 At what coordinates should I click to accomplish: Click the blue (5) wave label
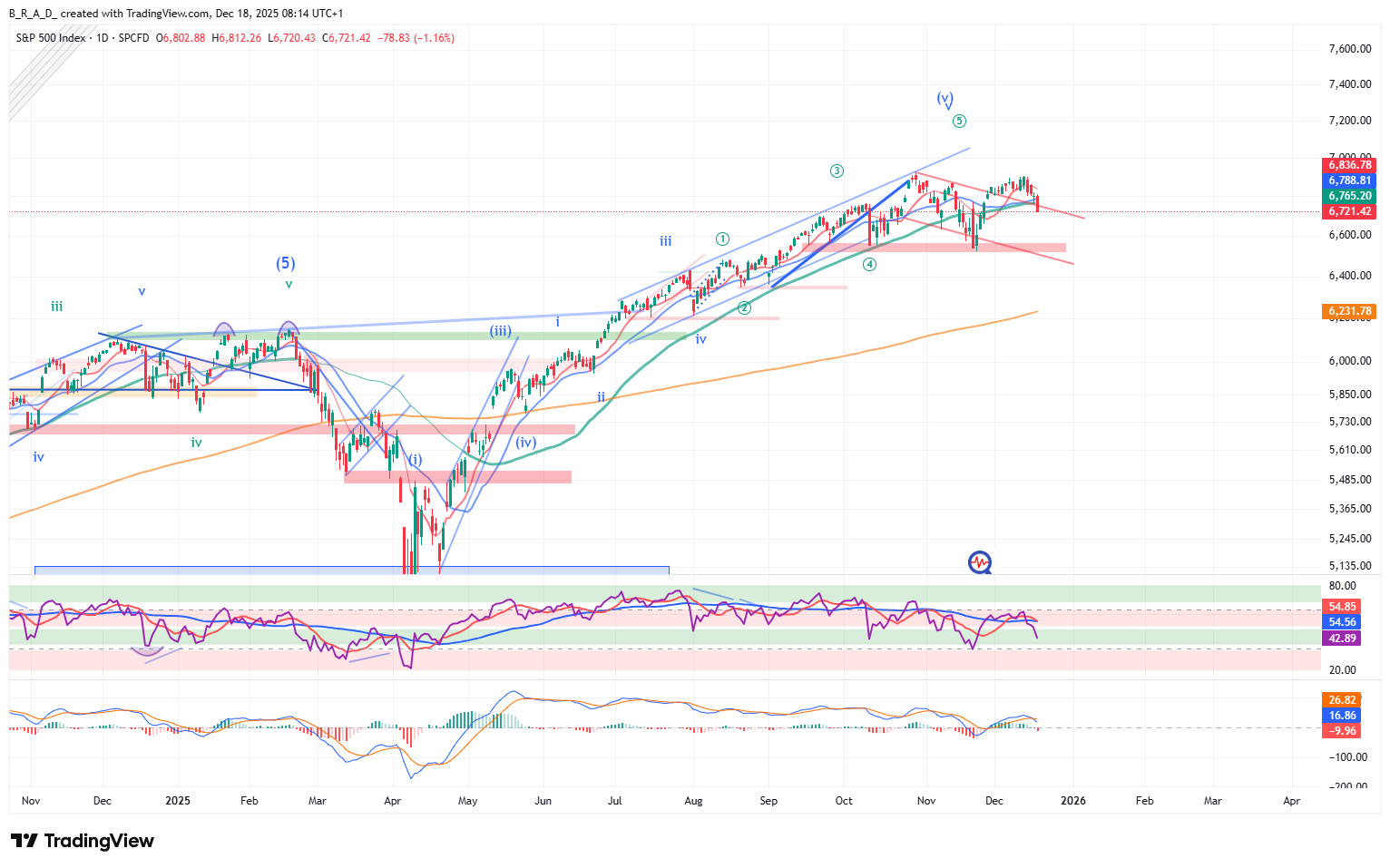point(286,263)
